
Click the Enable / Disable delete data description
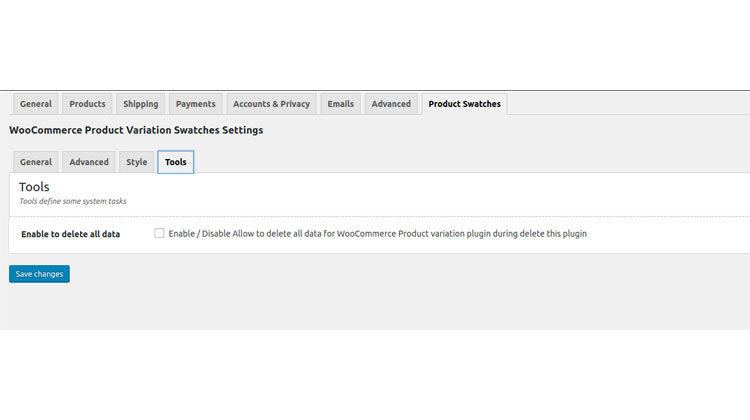click(377, 233)
